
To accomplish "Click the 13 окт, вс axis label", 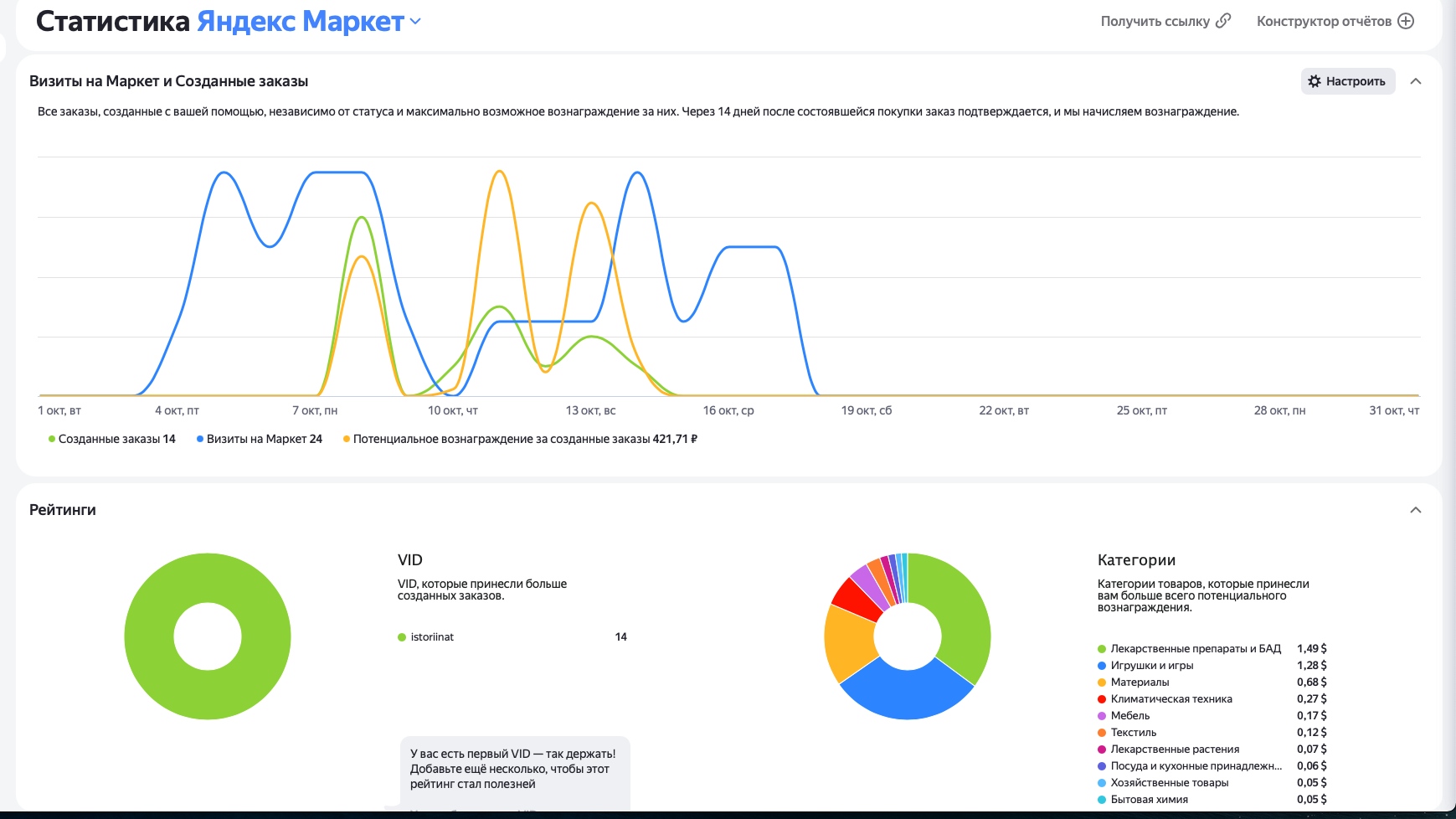I will click(x=590, y=410).
